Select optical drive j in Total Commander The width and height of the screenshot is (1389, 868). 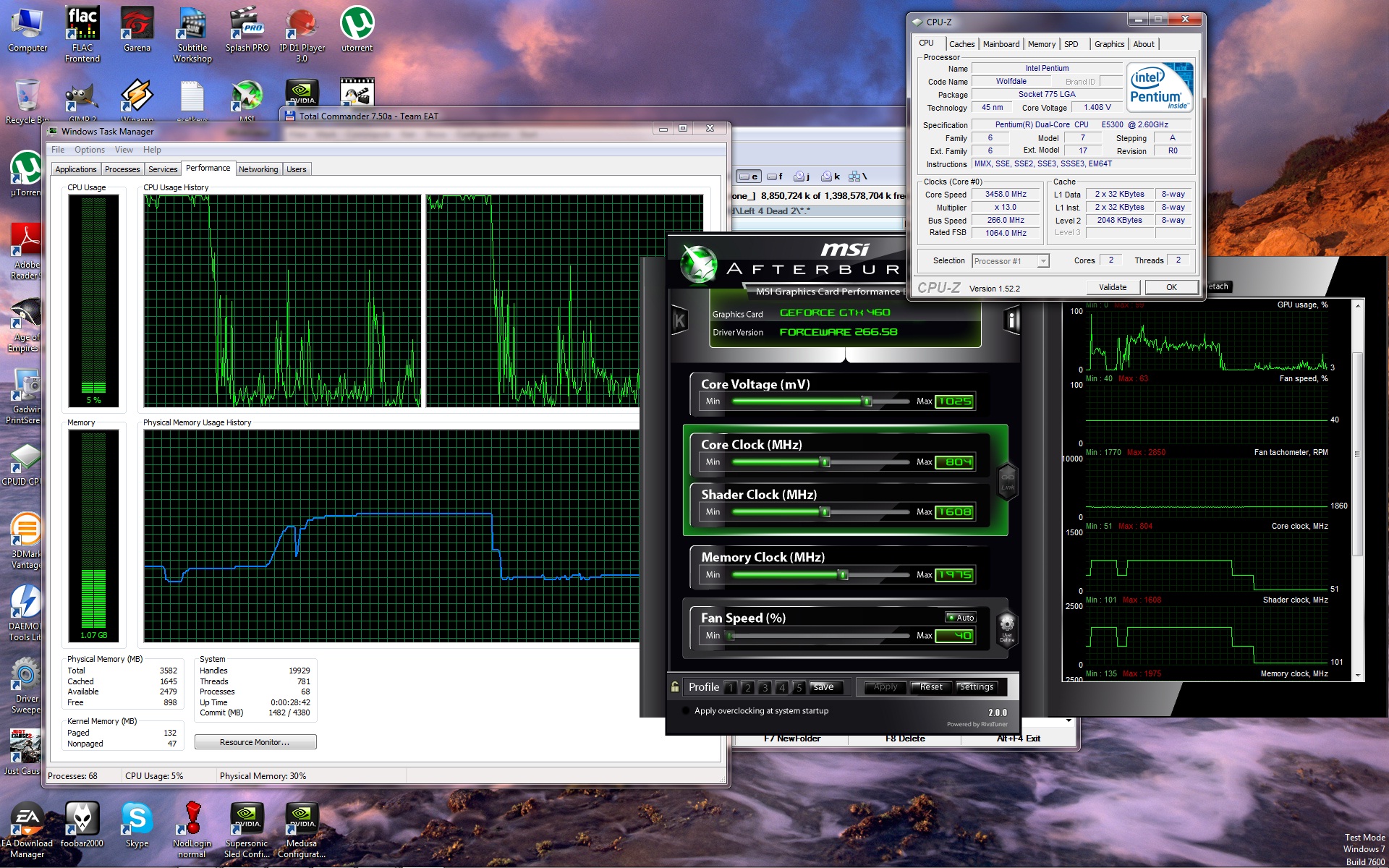pos(802,176)
